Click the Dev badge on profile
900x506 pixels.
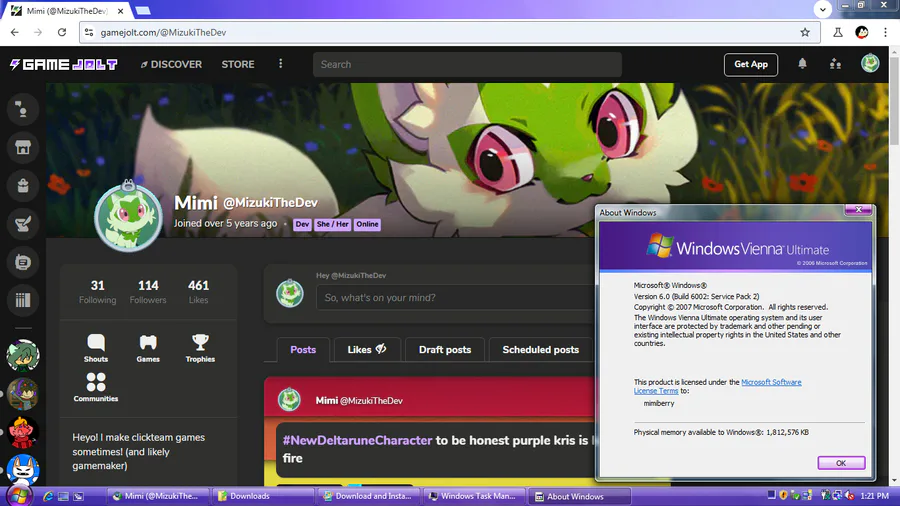pos(302,224)
